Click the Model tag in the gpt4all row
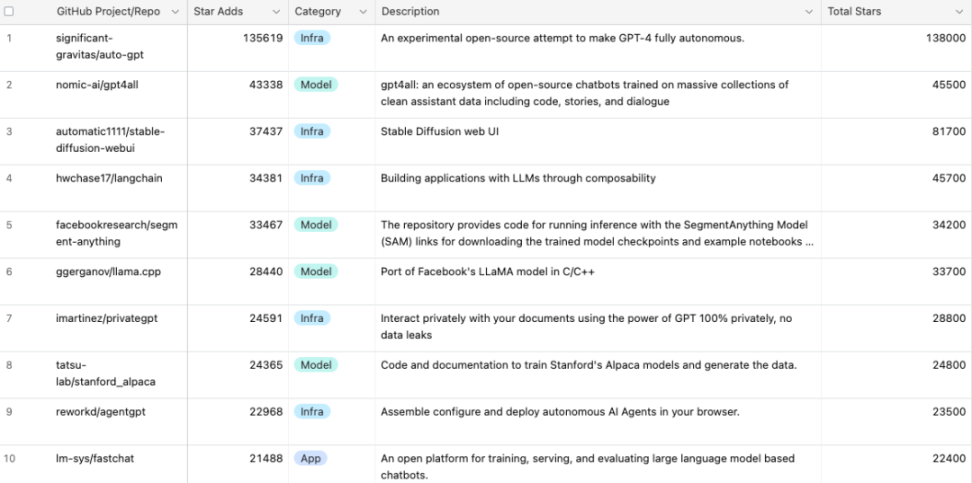The height and width of the screenshot is (483, 972). tap(316, 84)
